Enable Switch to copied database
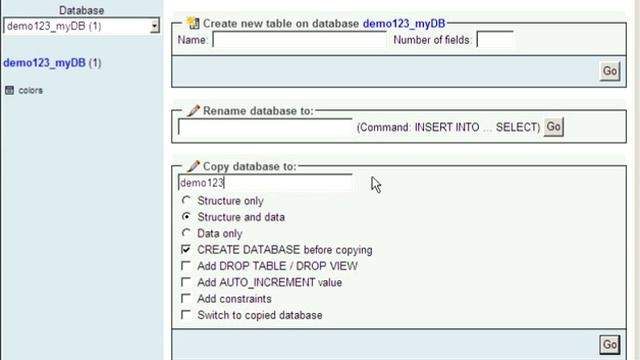This screenshot has width=640, height=360. [x=186, y=315]
